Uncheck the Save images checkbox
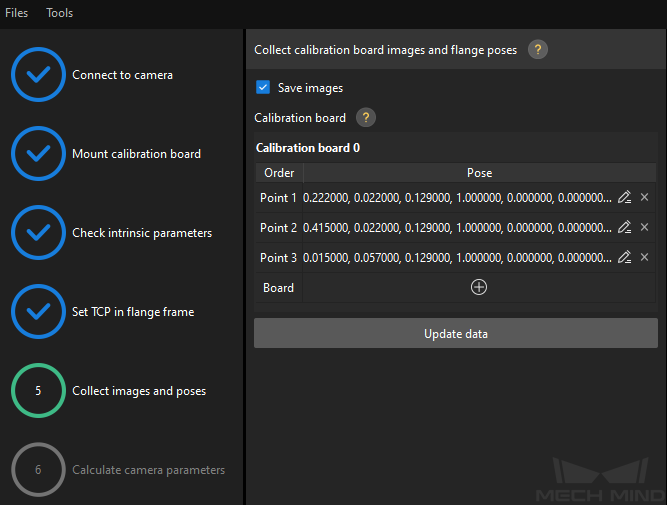 [x=263, y=87]
